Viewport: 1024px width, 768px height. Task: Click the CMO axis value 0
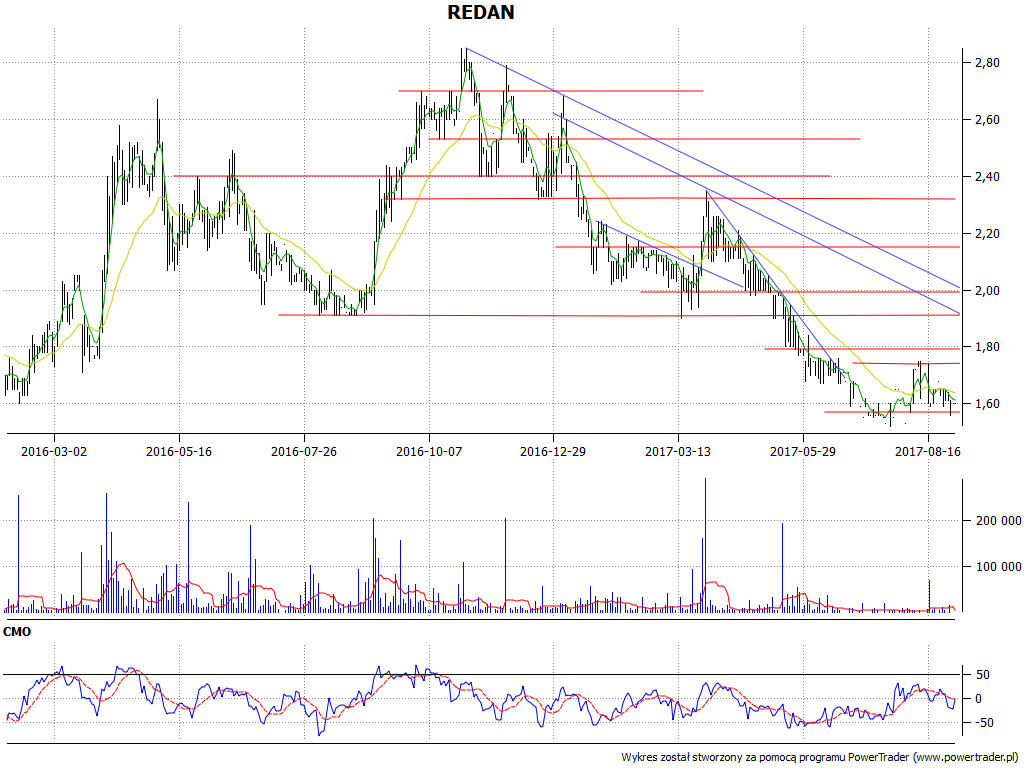coord(979,699)
